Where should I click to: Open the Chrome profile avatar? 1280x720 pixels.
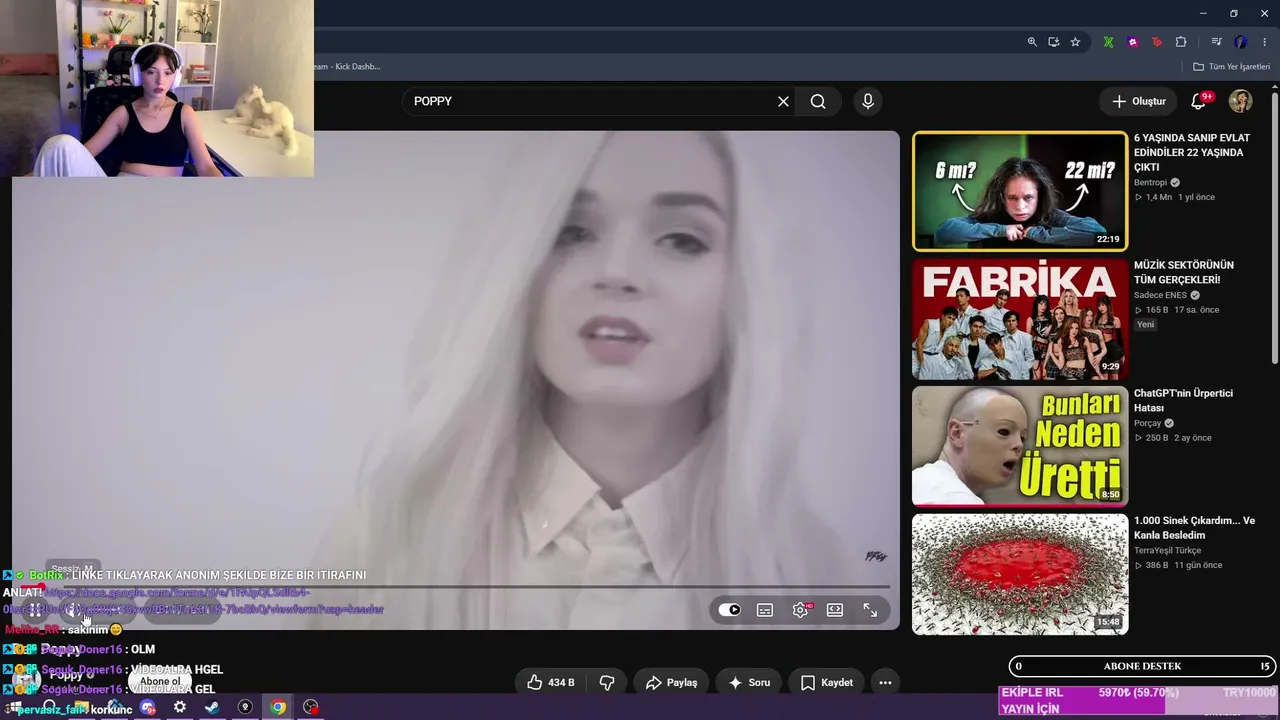(1241, 42)
